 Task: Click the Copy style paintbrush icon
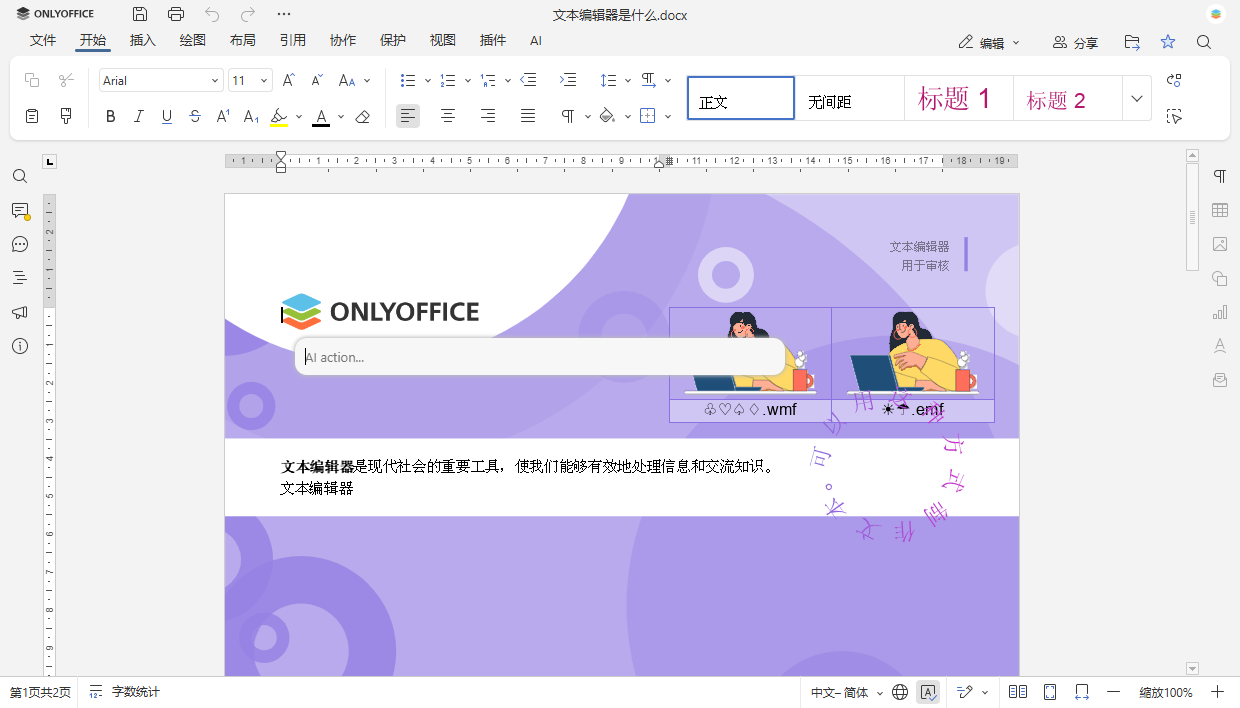[x=66, y=116]
